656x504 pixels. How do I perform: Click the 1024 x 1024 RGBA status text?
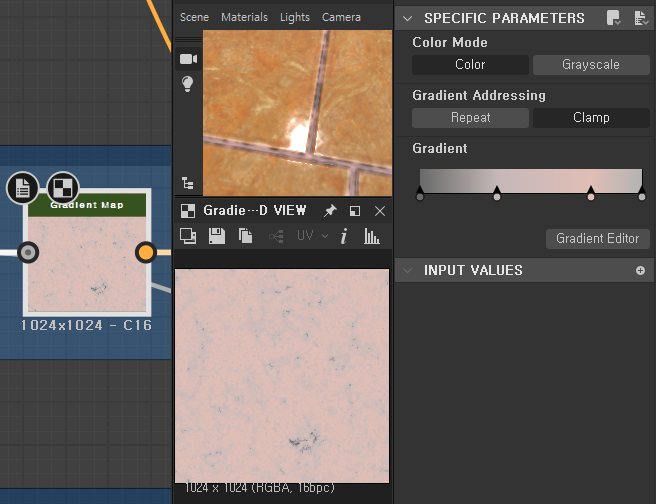click(x=259, y=488)
